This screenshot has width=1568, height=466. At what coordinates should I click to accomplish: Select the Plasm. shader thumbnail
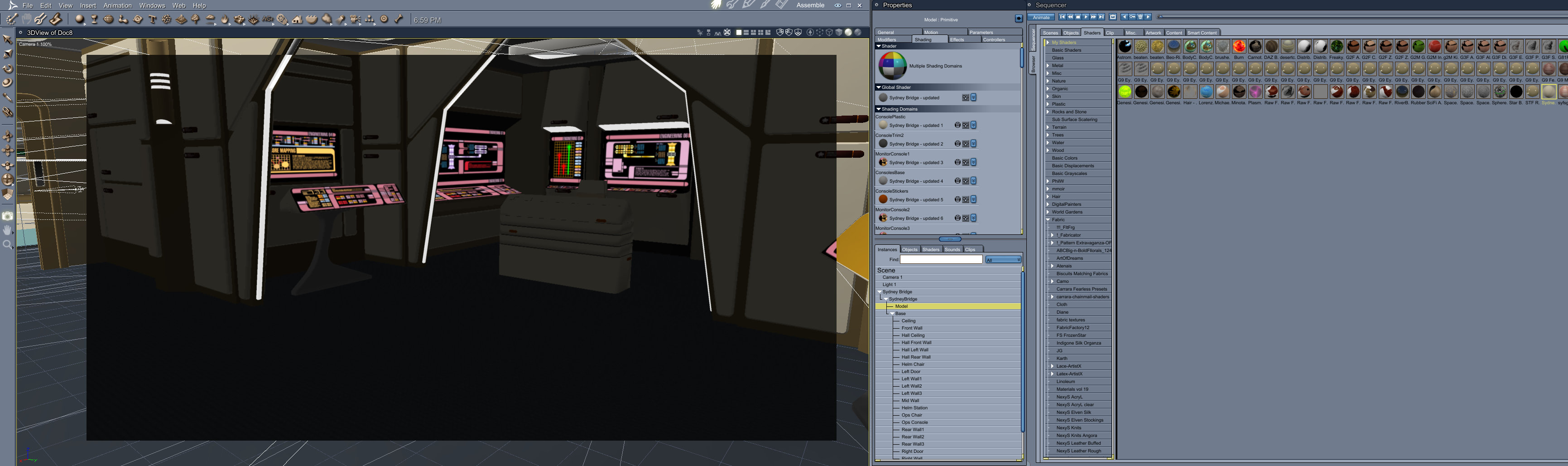pos(1255,92)
